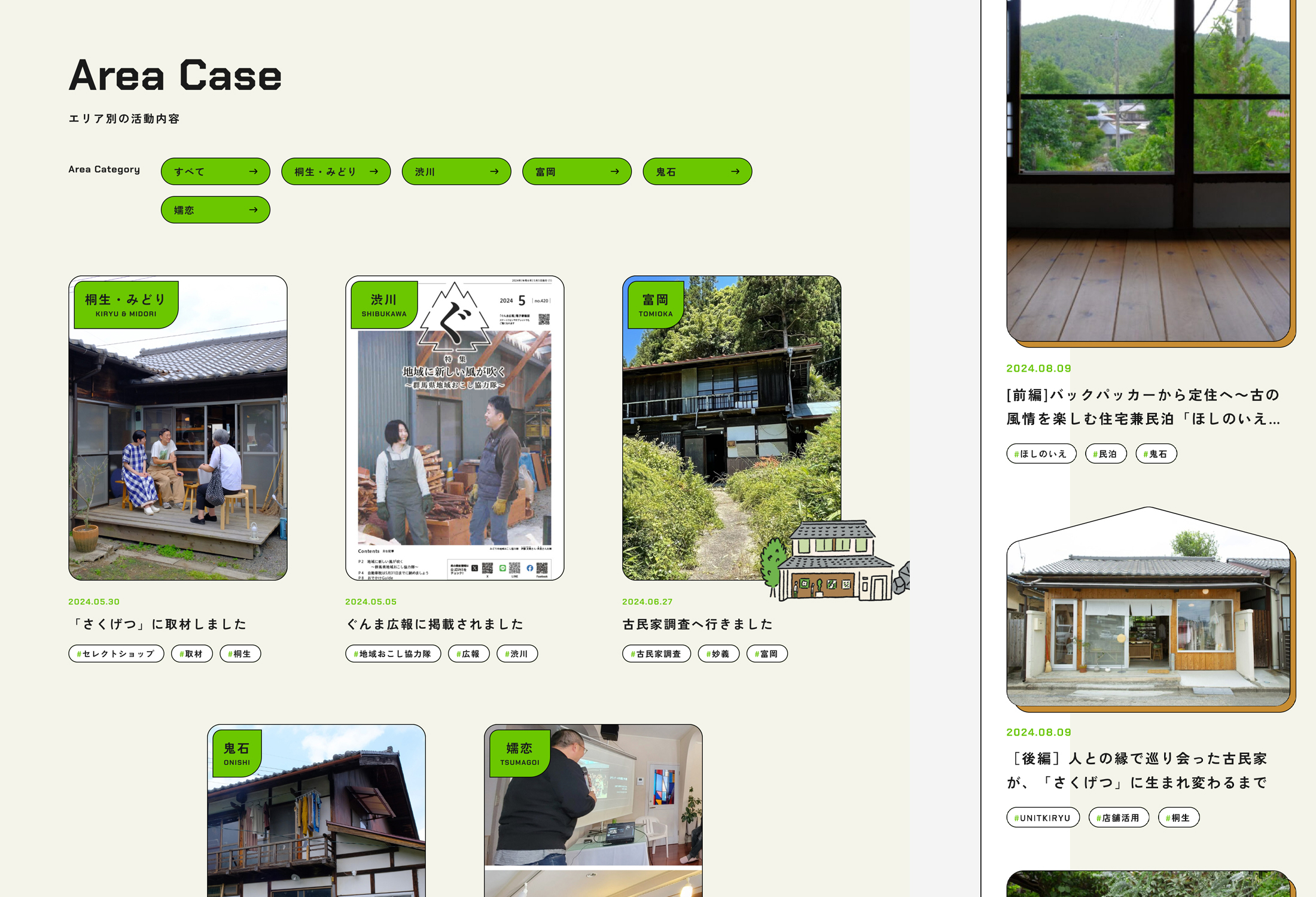
Task: Open 「さくげつ」に取材しました article title
Action: click(x=158, y=624)
